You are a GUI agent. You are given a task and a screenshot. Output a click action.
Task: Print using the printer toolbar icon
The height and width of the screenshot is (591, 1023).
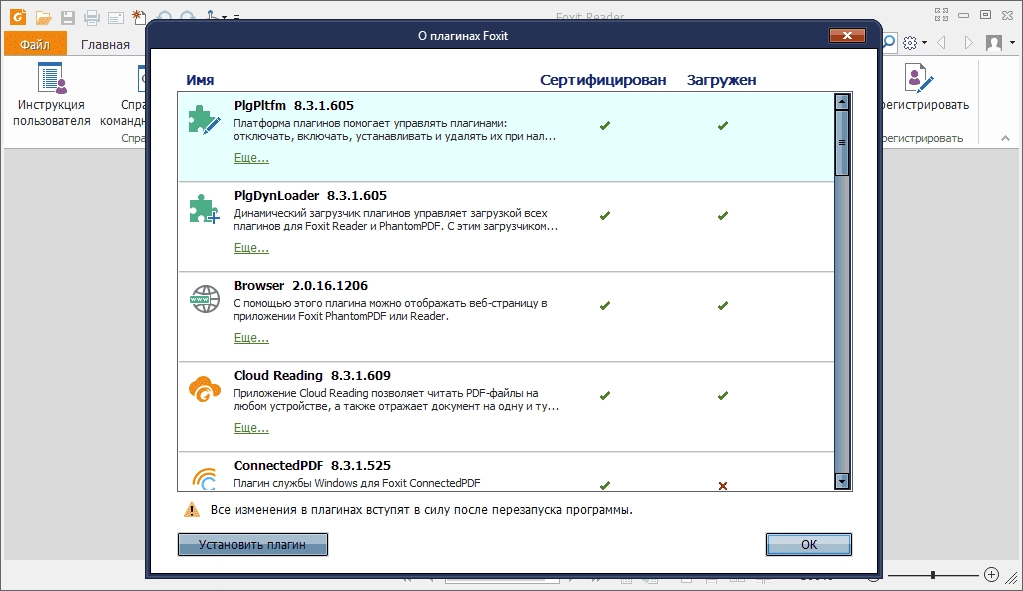click(x=92, y=18)
